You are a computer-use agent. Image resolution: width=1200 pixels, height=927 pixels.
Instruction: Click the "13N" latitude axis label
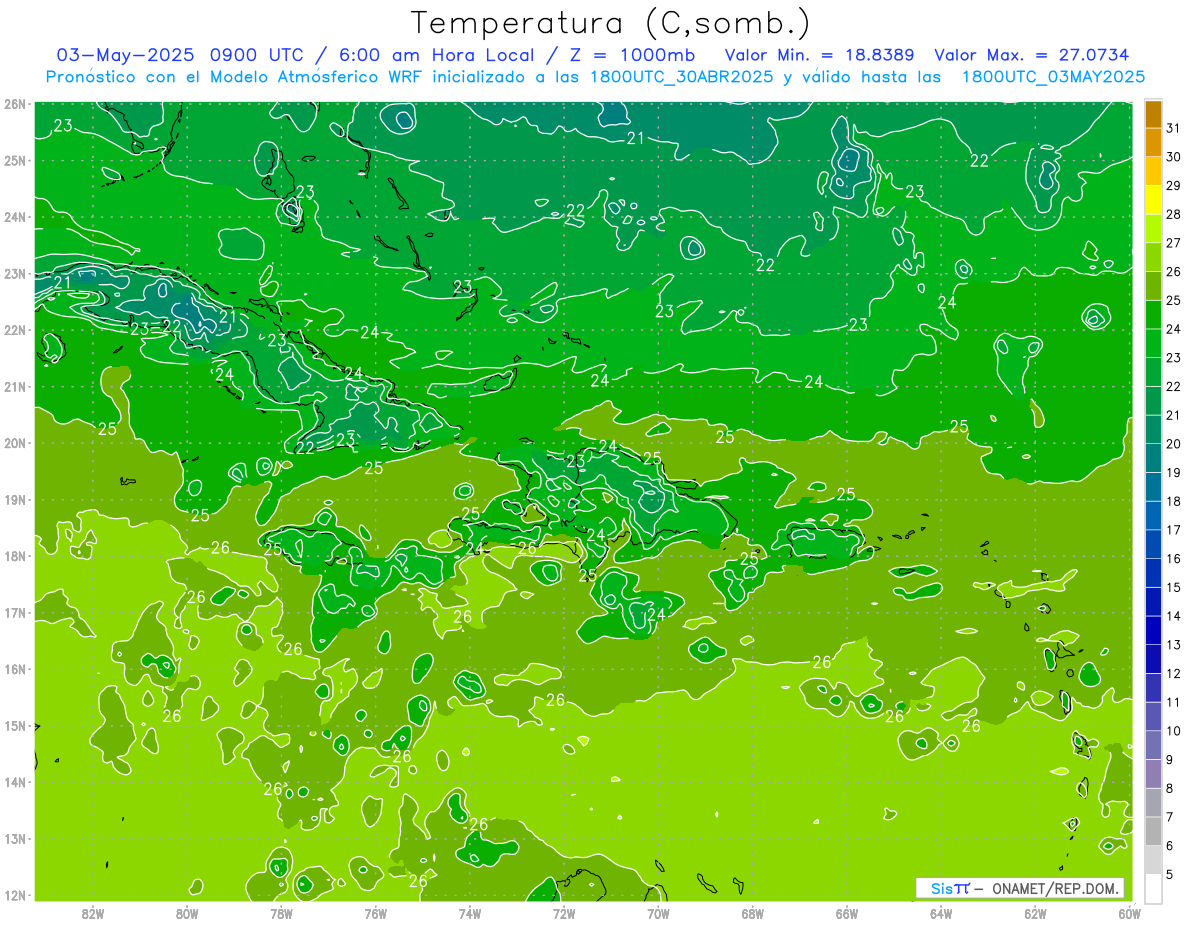[x=15, y=838]
